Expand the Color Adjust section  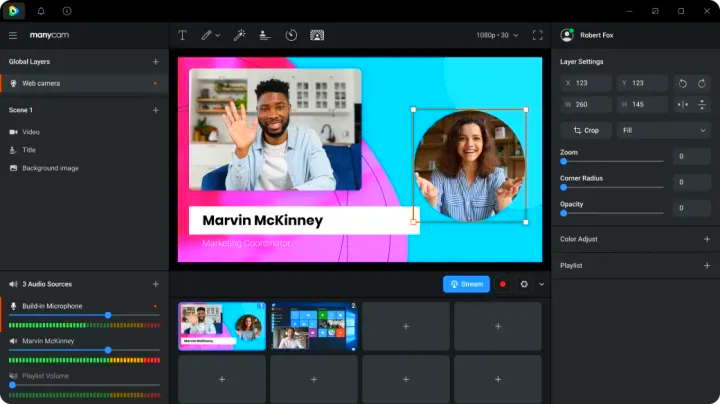coord(706,239)
